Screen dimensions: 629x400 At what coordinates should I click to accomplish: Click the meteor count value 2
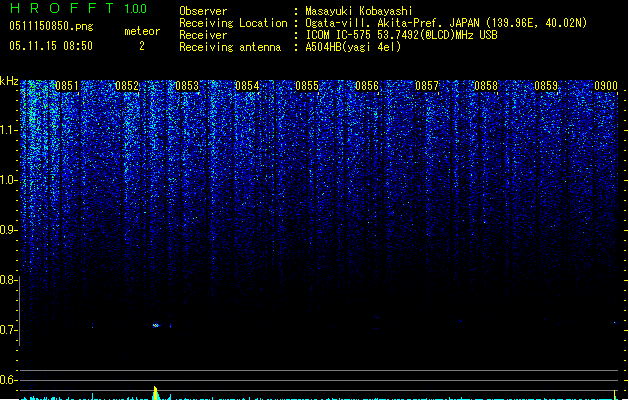[142, 46]
